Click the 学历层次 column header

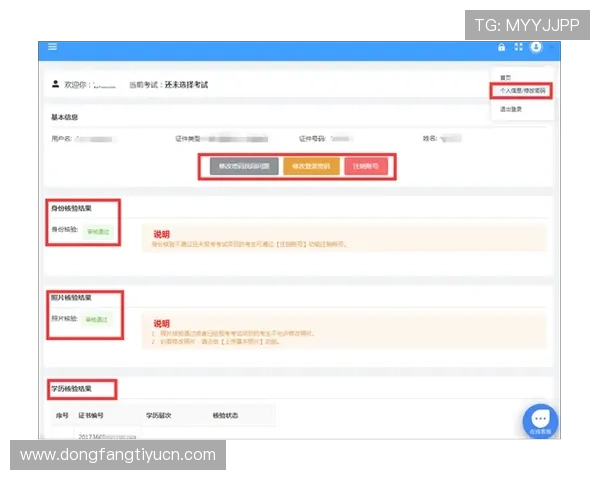160,414
